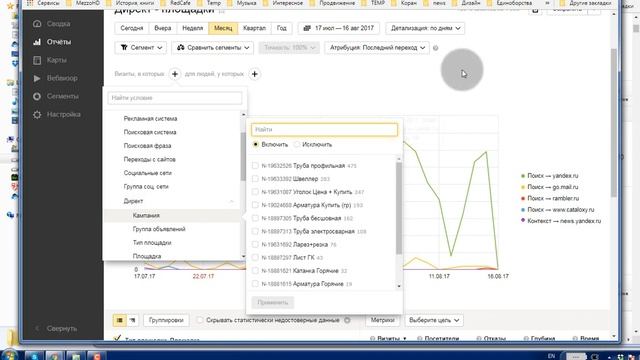Image resolution: width=640 pixels, height=360 pixels.
Task: Select Вчера period tab
Action: (x=162, y=28)
